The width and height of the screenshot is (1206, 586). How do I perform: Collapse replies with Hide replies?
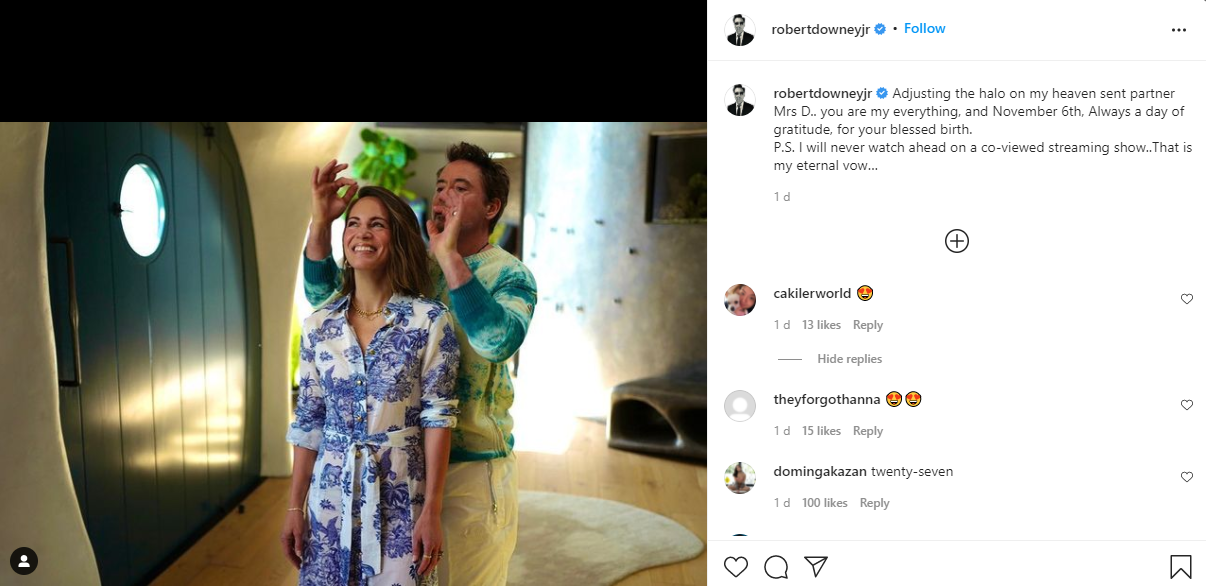click(849, 359)
